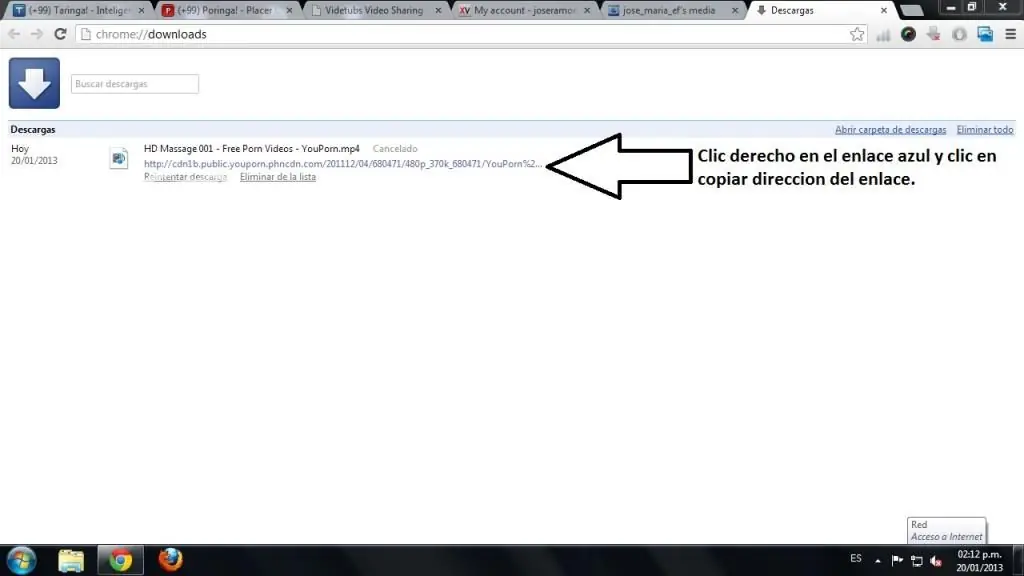1024x576 pixels.
Task: Click the Show desktop strip on taskbar
Action: click(x=1019, y=560)
